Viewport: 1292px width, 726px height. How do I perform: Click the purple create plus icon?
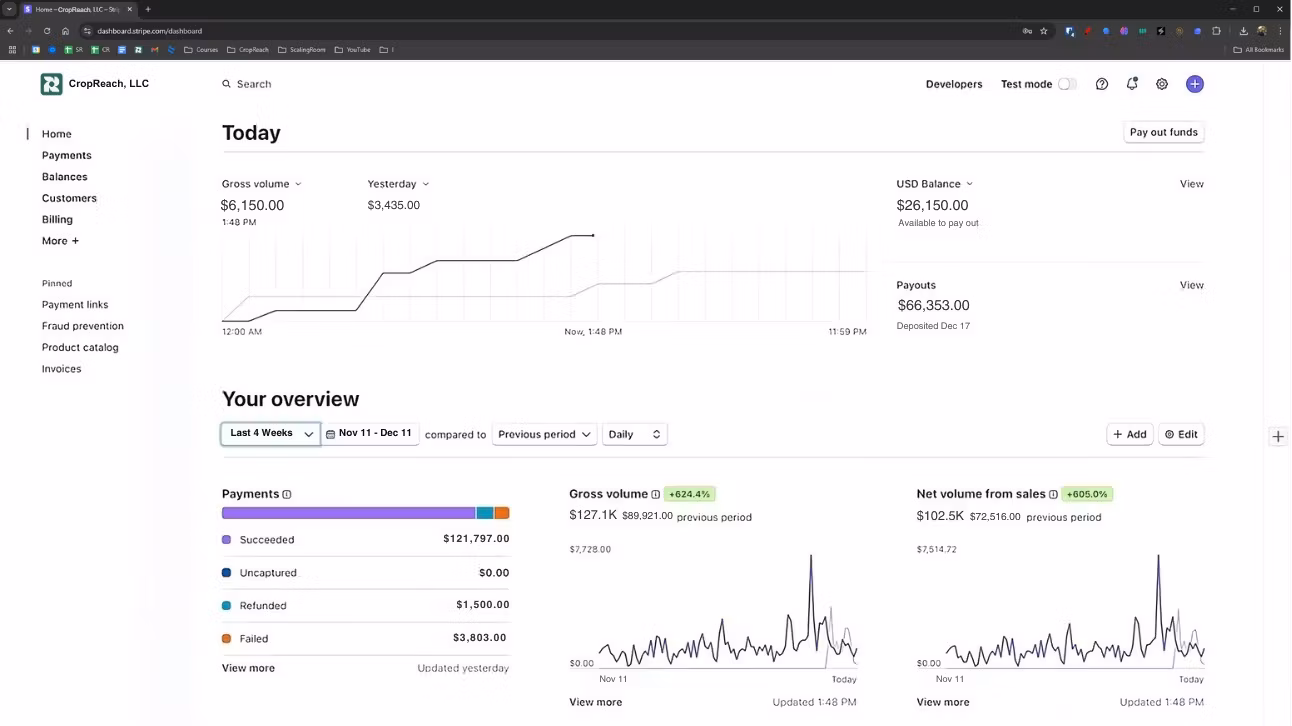point(1195,84)
